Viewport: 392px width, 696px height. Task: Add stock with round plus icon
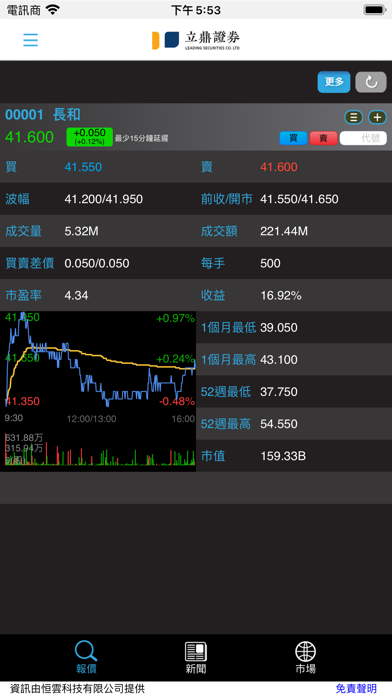tap(377, 118)
